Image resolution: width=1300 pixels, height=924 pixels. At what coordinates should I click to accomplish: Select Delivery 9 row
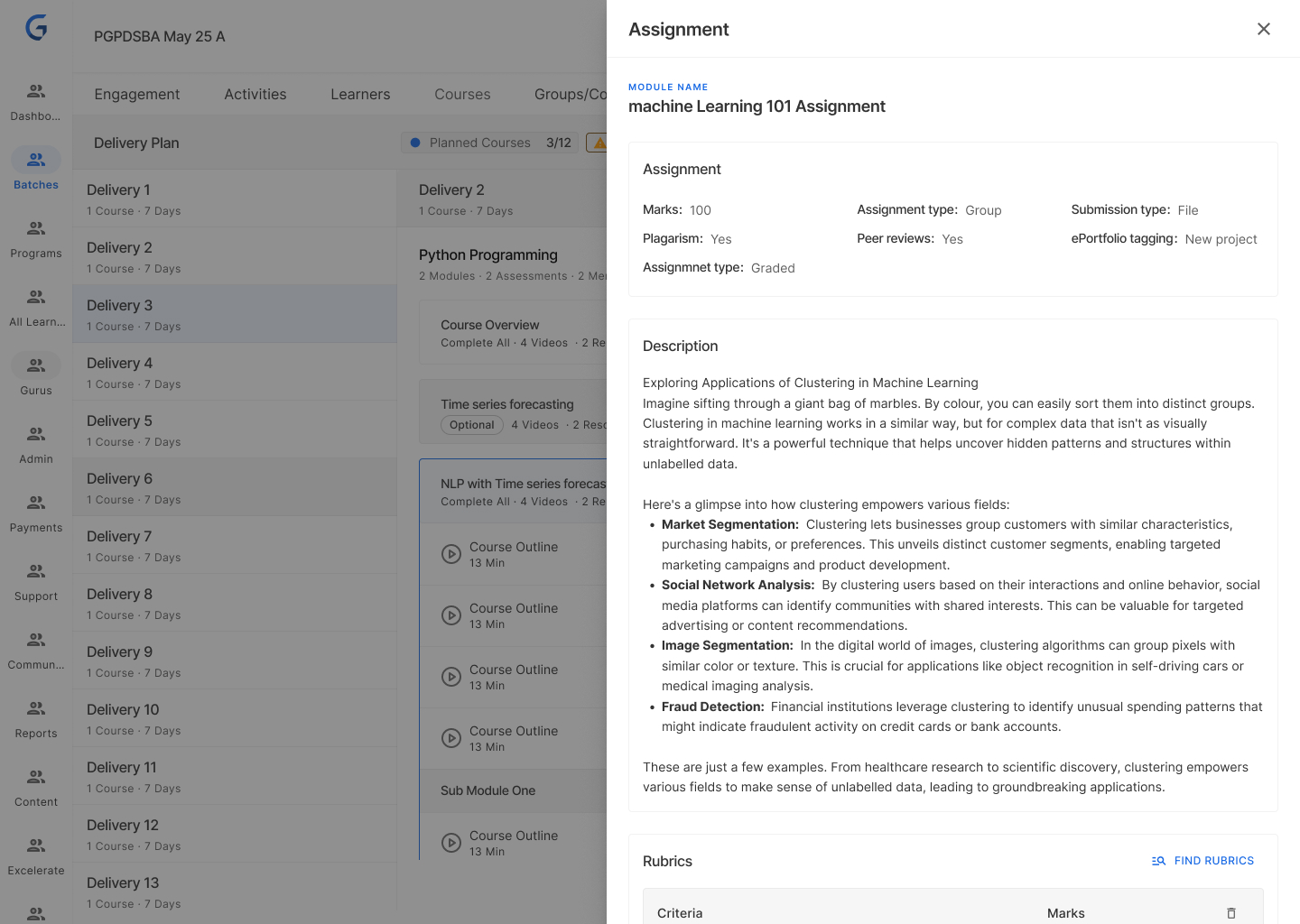click(x=235, y=661)
